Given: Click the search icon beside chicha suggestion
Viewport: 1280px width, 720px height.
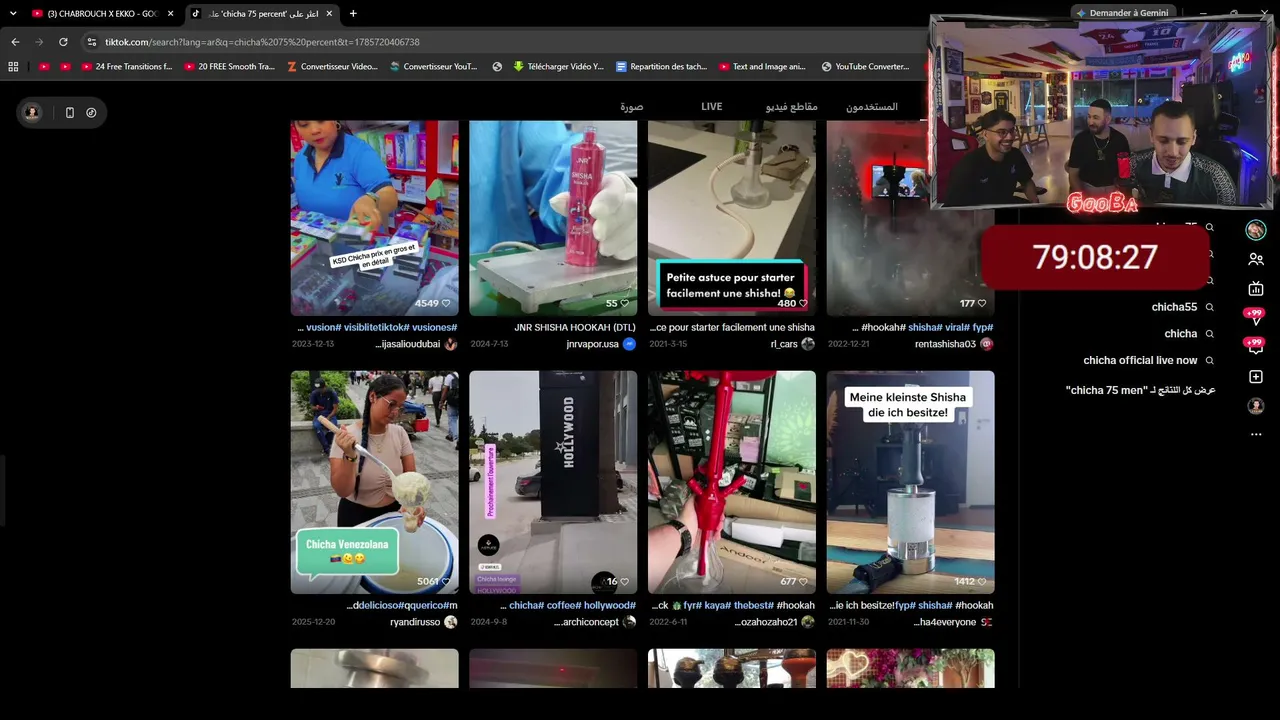Looking at the screenshot, I should pyautogui.click(x=1209, y=334).
